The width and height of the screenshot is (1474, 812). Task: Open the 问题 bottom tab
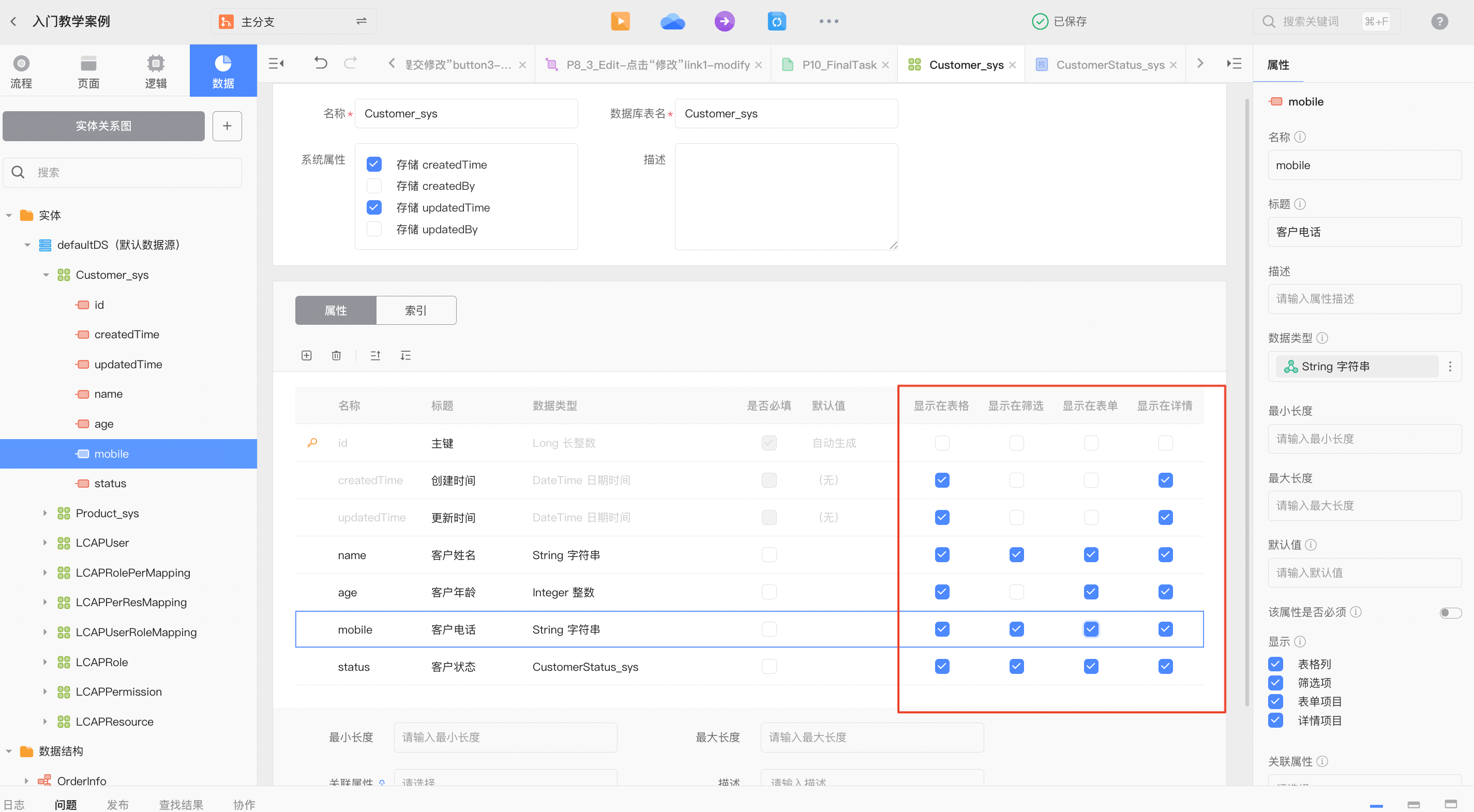(65, 804)
